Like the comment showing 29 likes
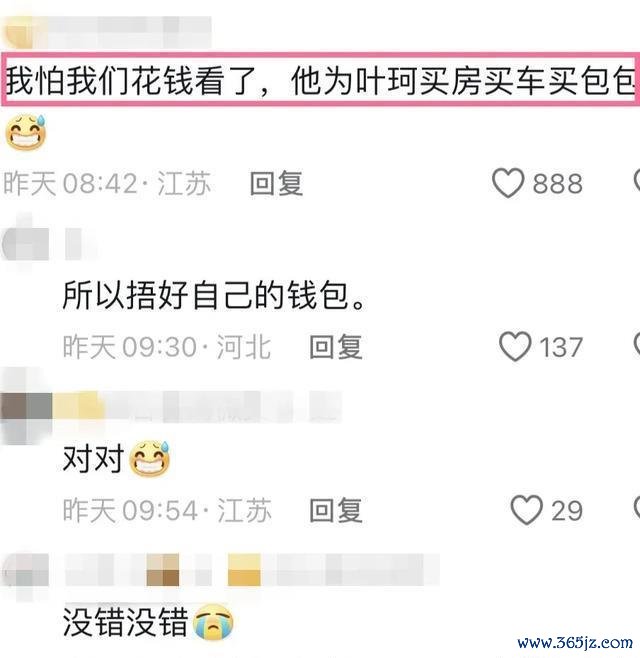The width and height of the screenshot is (640, 658). coord(526,510)
